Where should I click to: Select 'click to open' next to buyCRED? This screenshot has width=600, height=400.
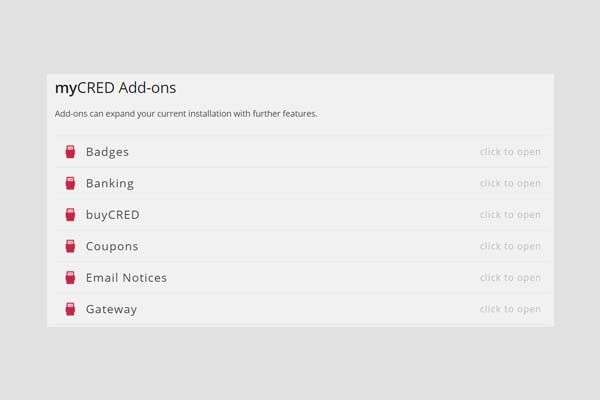[x=510, y=214]
